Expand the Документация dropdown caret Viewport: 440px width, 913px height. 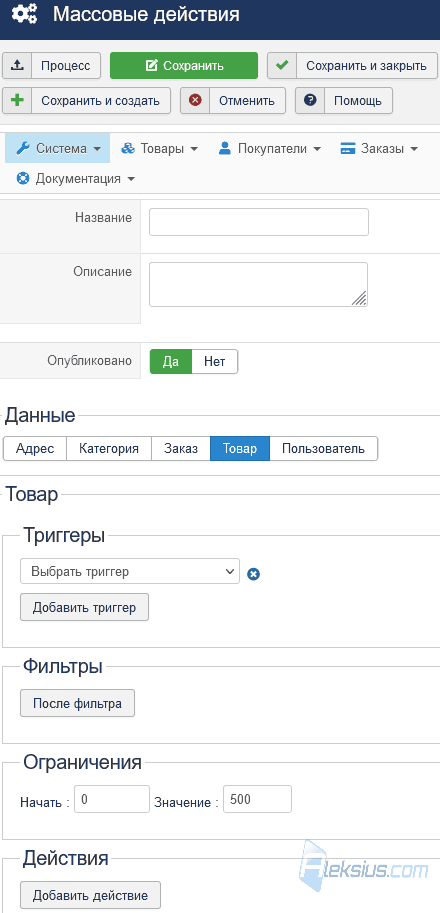point(131,179)
